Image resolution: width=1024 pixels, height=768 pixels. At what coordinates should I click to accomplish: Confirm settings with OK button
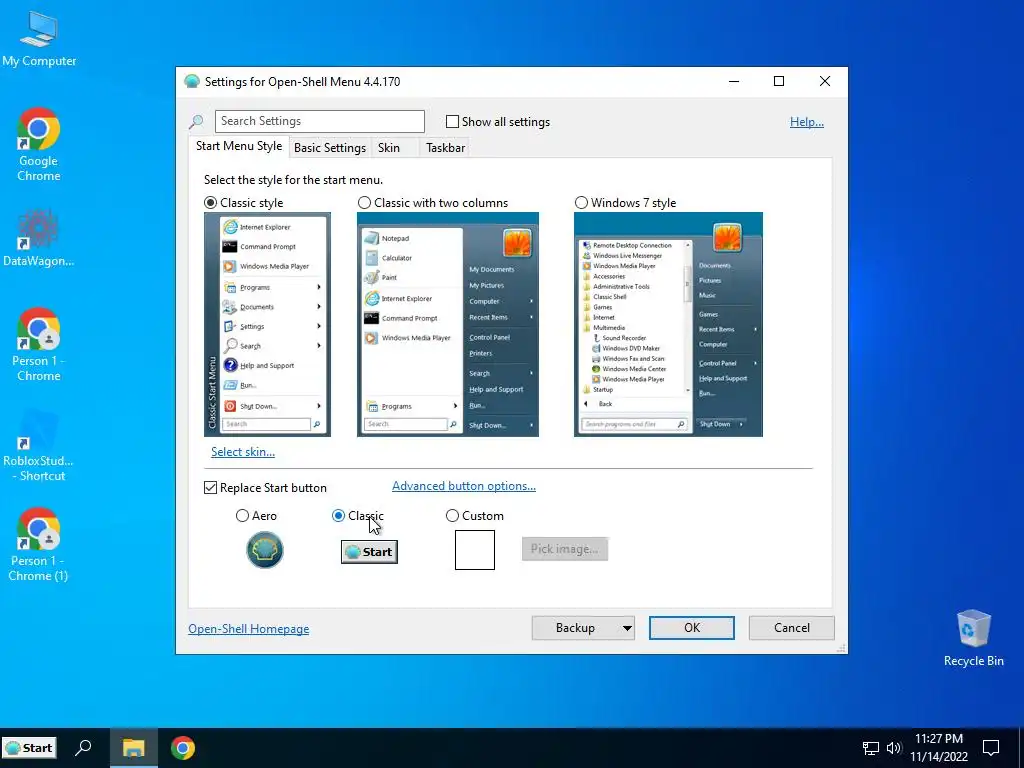[692, 628]
